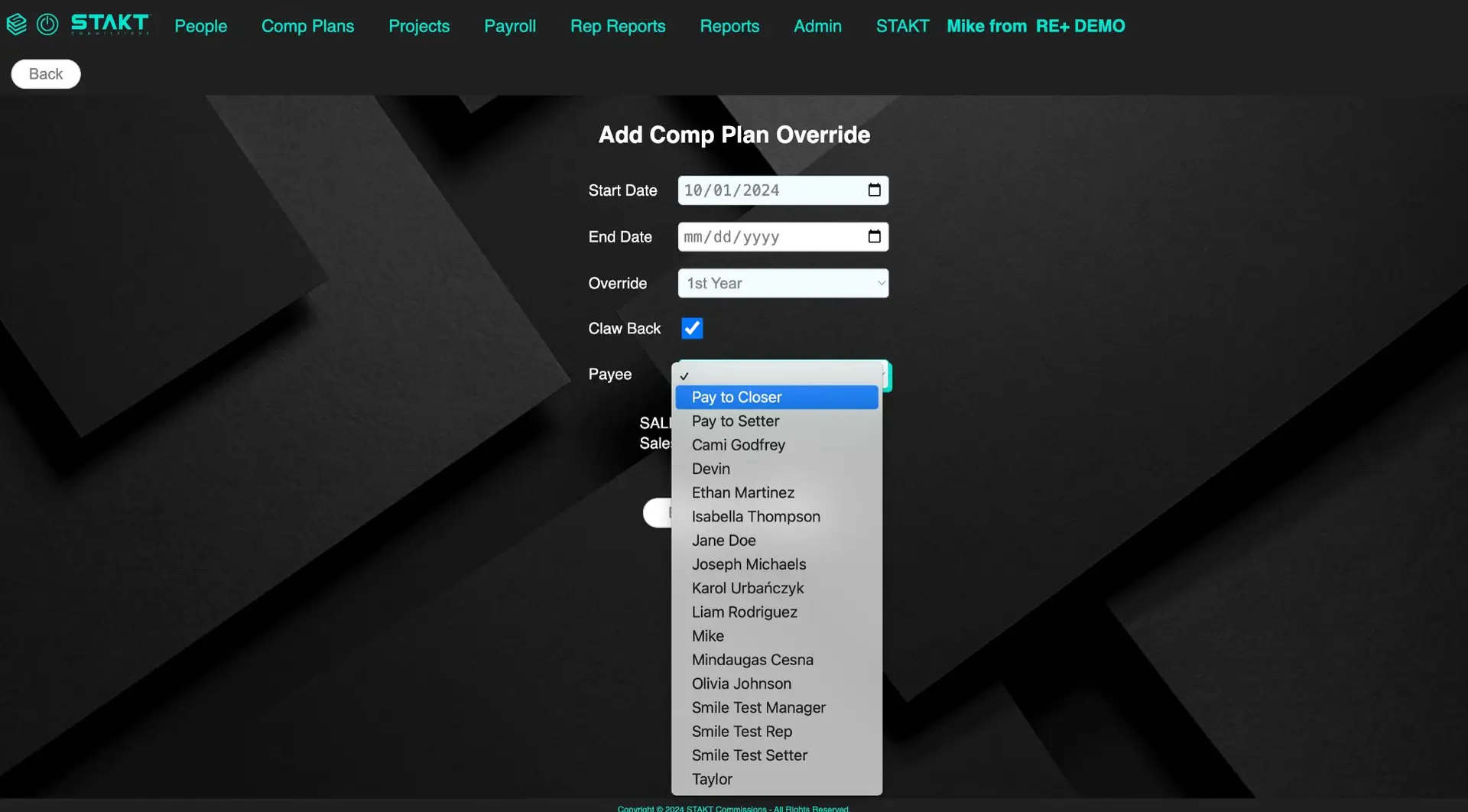The height and width of the screenshot is (812, 1468).
Task: Click the Back button
Action: (x=46, y=74)
